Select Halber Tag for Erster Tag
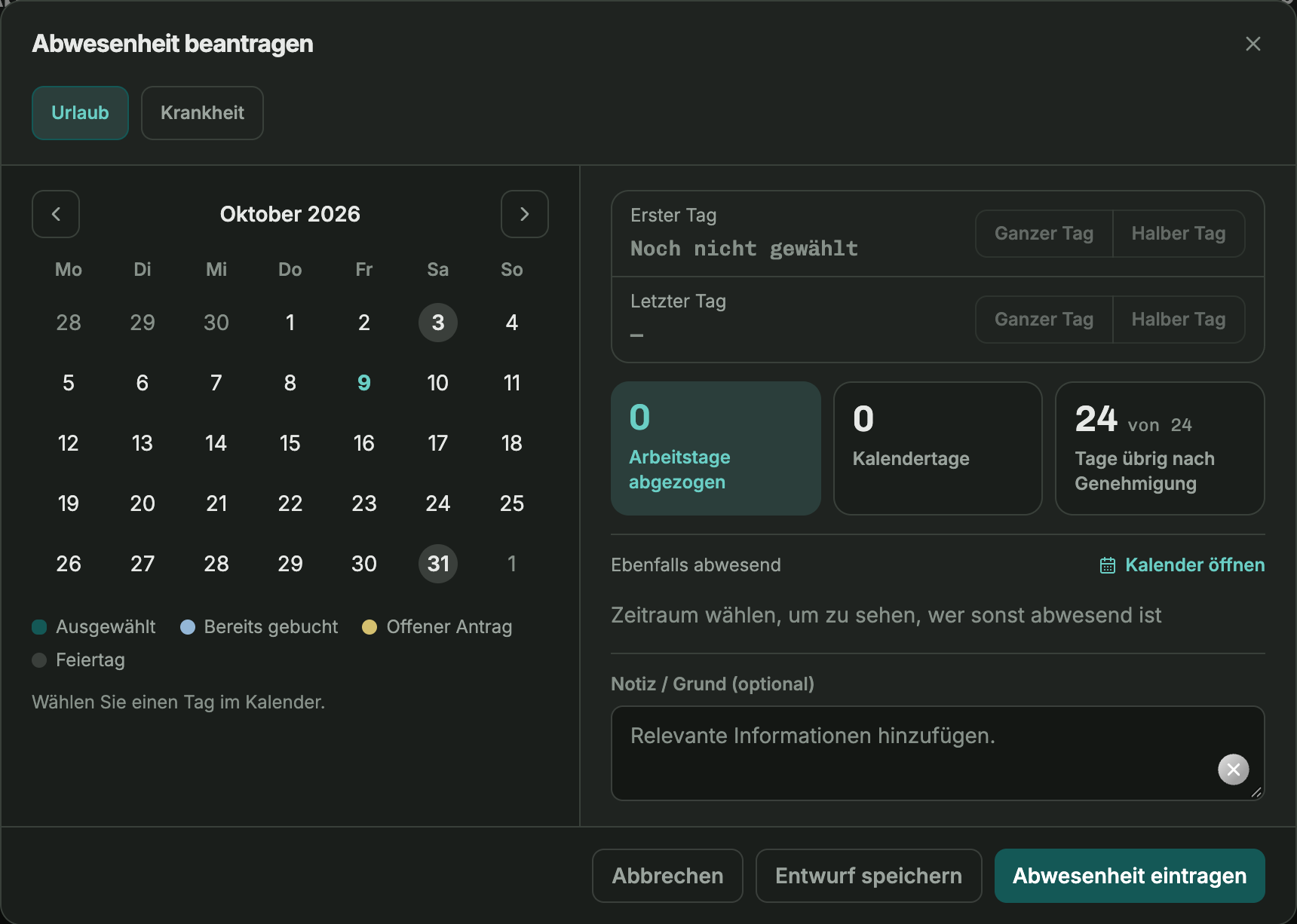This screenshot has width=1297, height=924. [x=1179, y=234]
